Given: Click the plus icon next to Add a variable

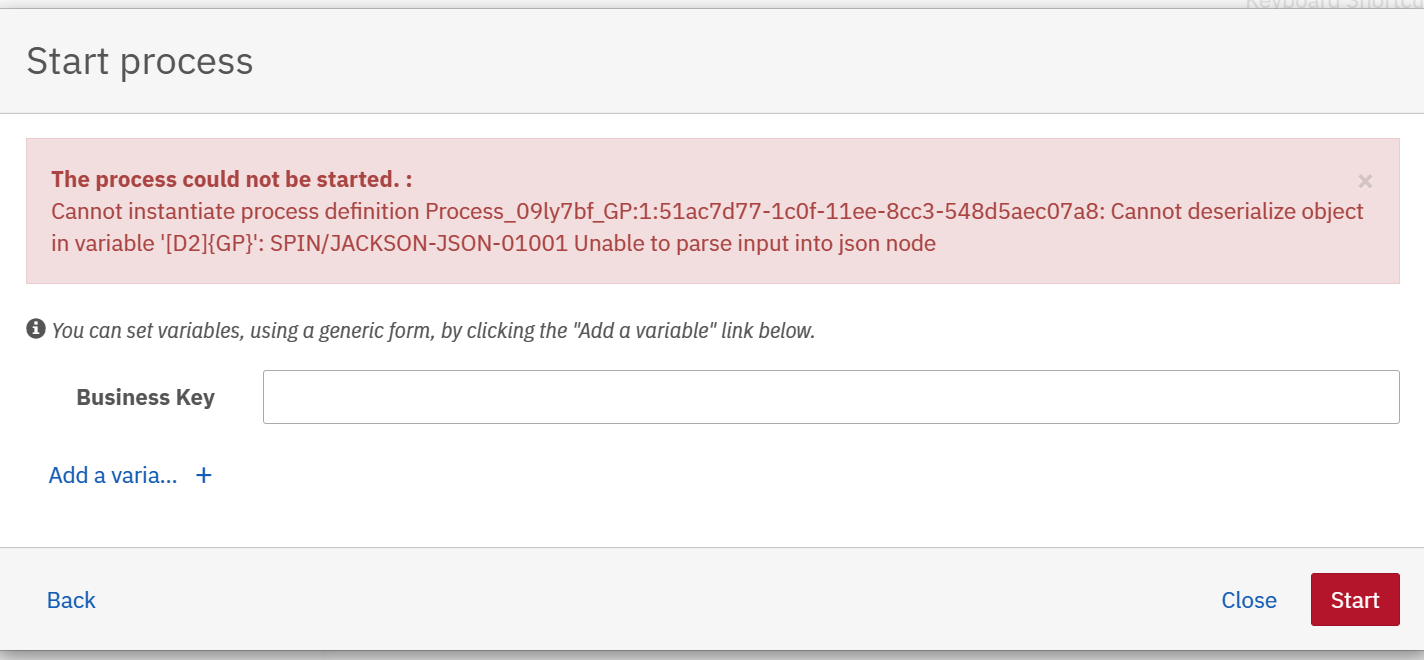Looking at the screenshot, I should (x=203, y=475).
